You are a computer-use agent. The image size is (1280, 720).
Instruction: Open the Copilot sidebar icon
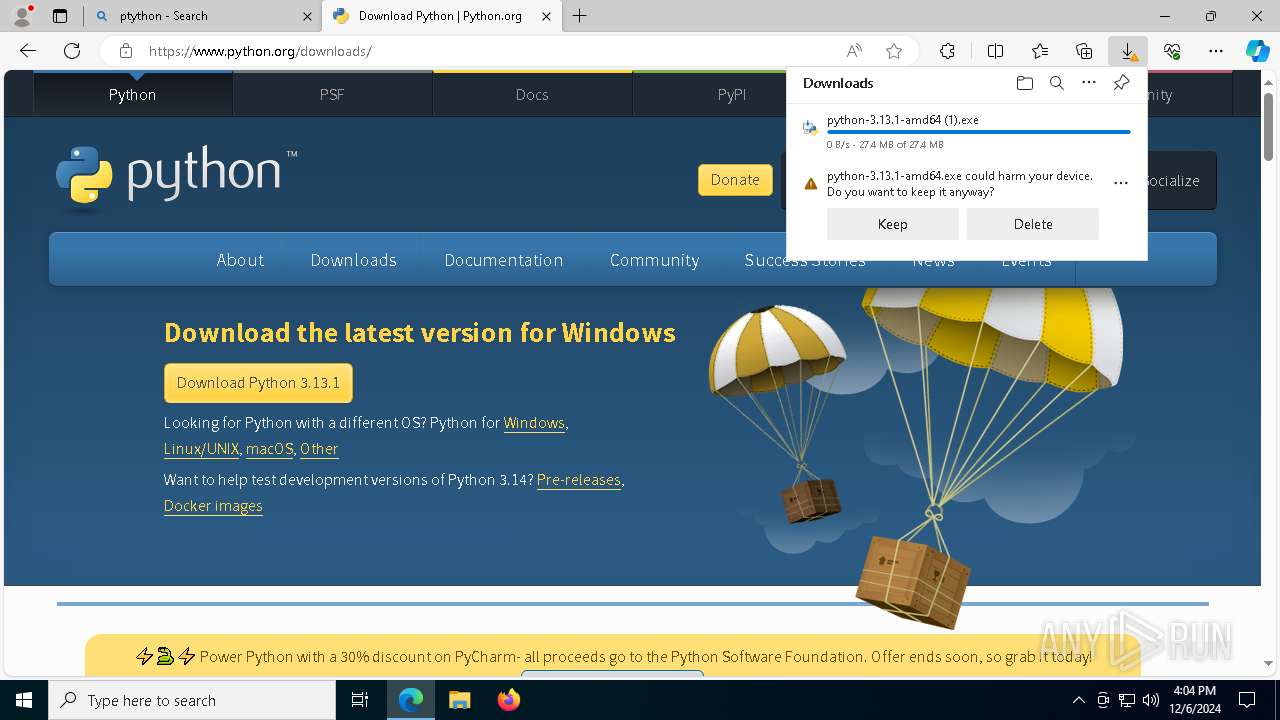[1257, 51]
